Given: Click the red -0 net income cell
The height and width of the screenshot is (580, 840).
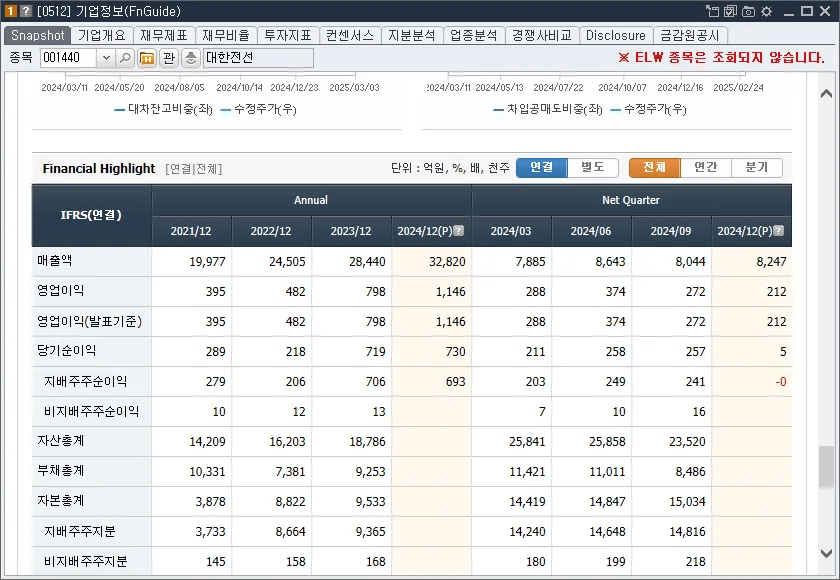Looking at the screenshot, I should [752, 382].
